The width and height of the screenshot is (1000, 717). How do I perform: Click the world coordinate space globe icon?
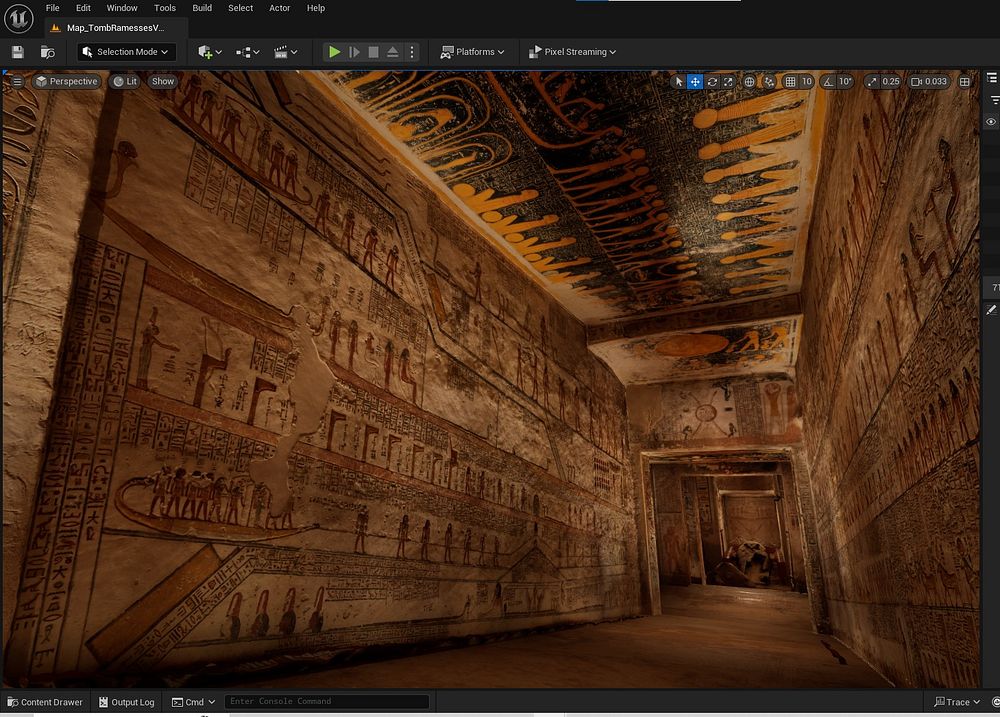pos(750,82)
